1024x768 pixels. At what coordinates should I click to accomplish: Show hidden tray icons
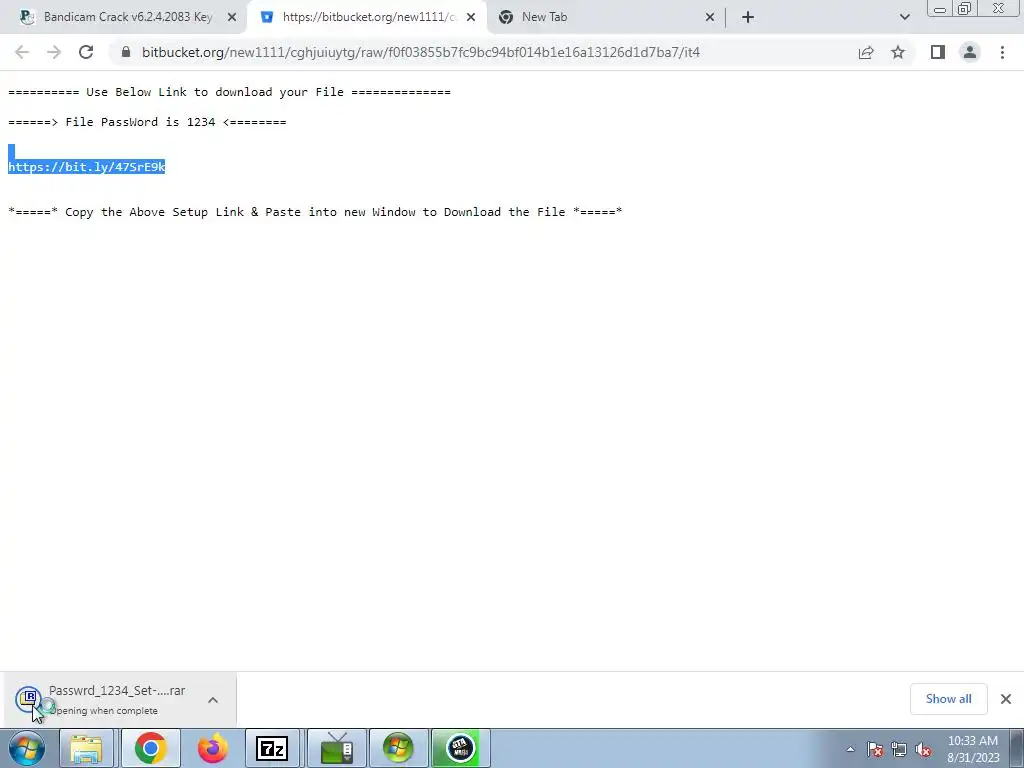pyautogui.click(x=850, y=750)
